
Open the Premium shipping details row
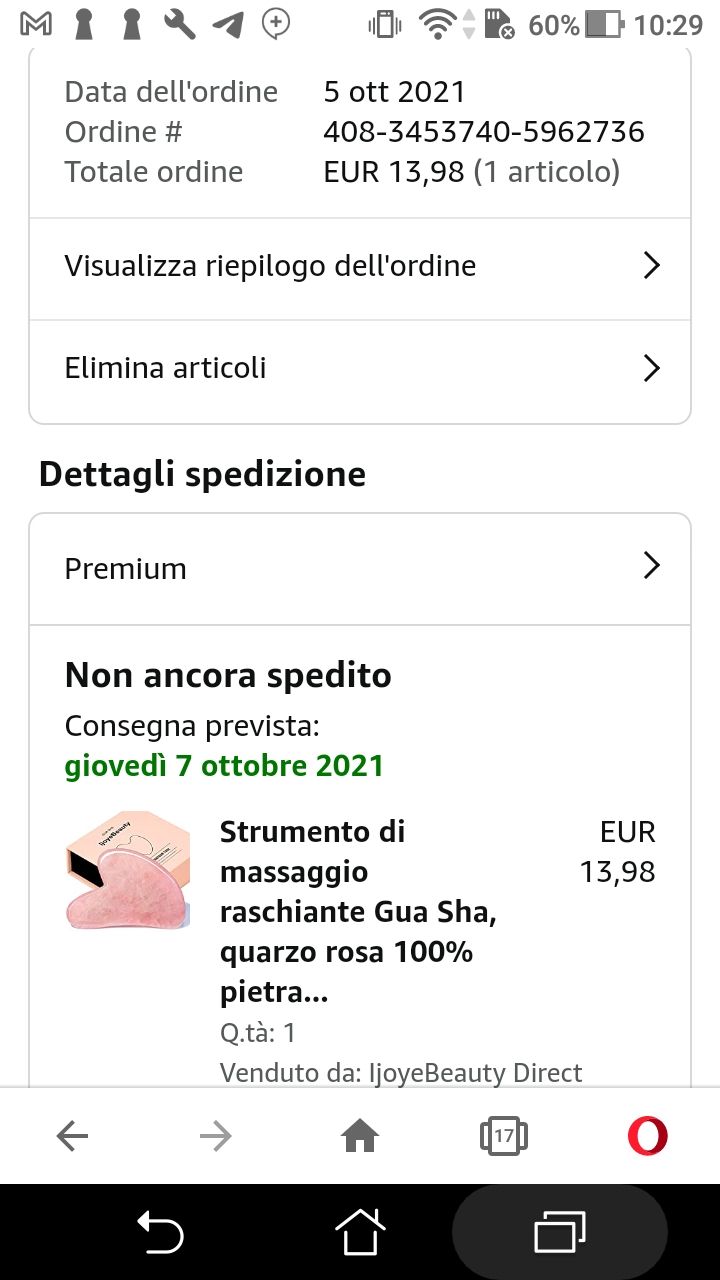[126, 568]
